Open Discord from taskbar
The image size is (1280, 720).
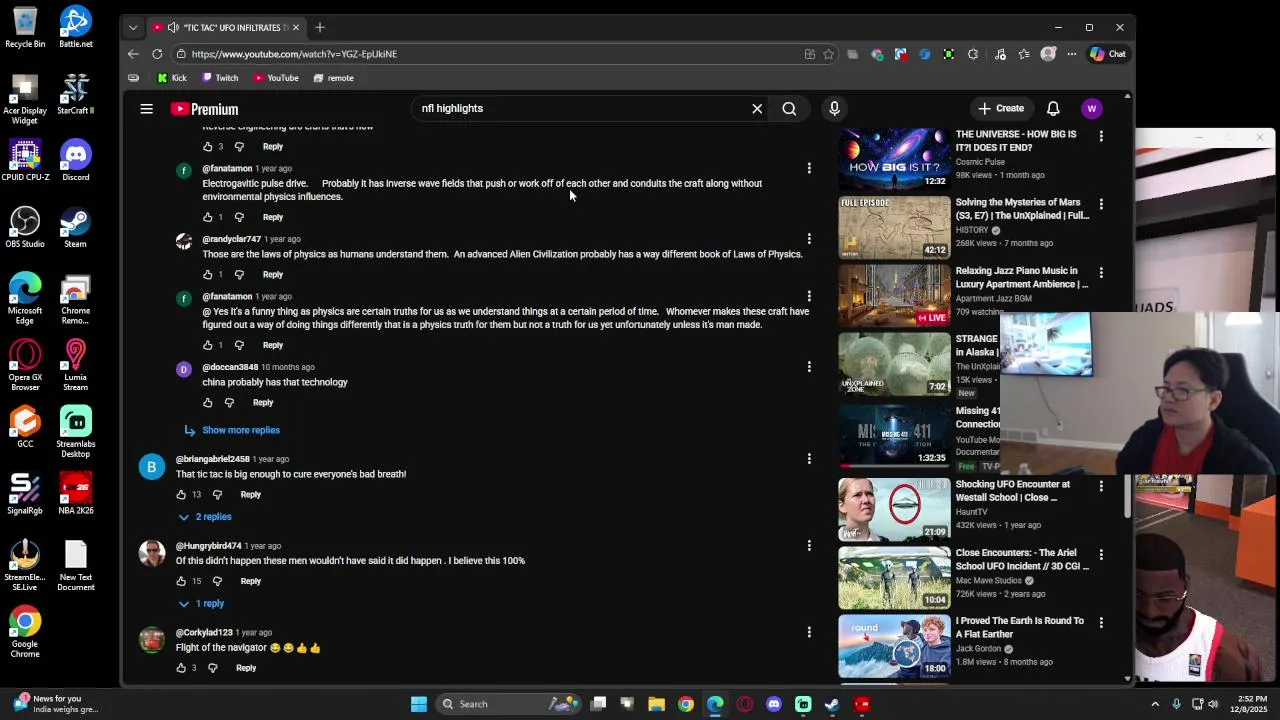[x=774, y=704]
